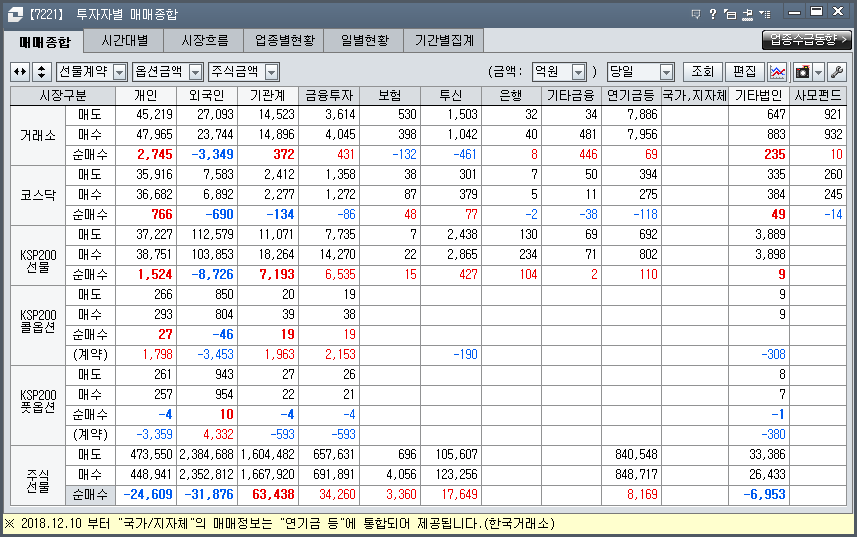Image resolution: width=857 pixels, height=537 pixels.
Task: Click the 투신 column header
Action: (451, 96)
